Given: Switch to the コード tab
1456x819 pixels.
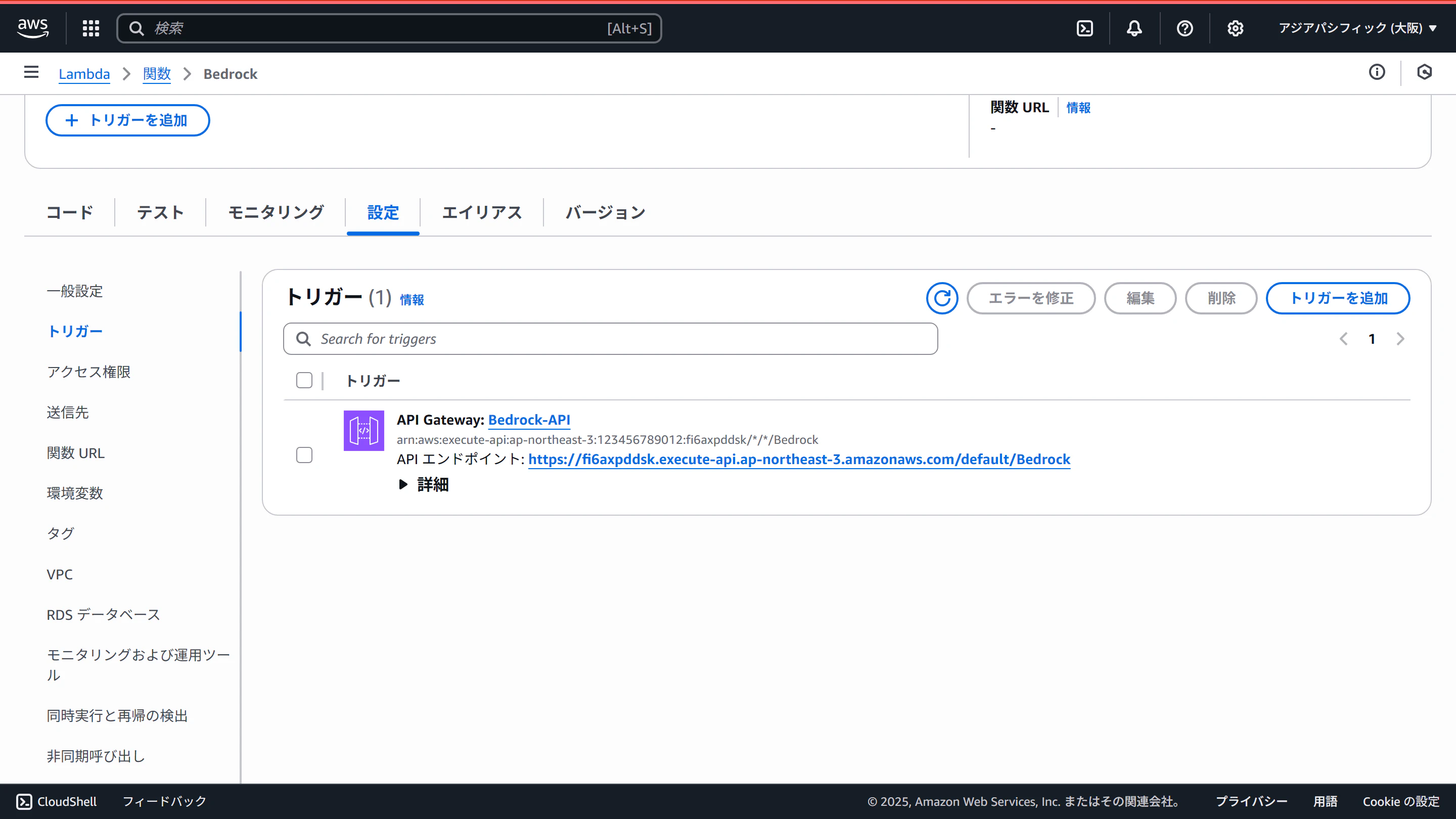Looking at the screenshot, I should point(70,212).
